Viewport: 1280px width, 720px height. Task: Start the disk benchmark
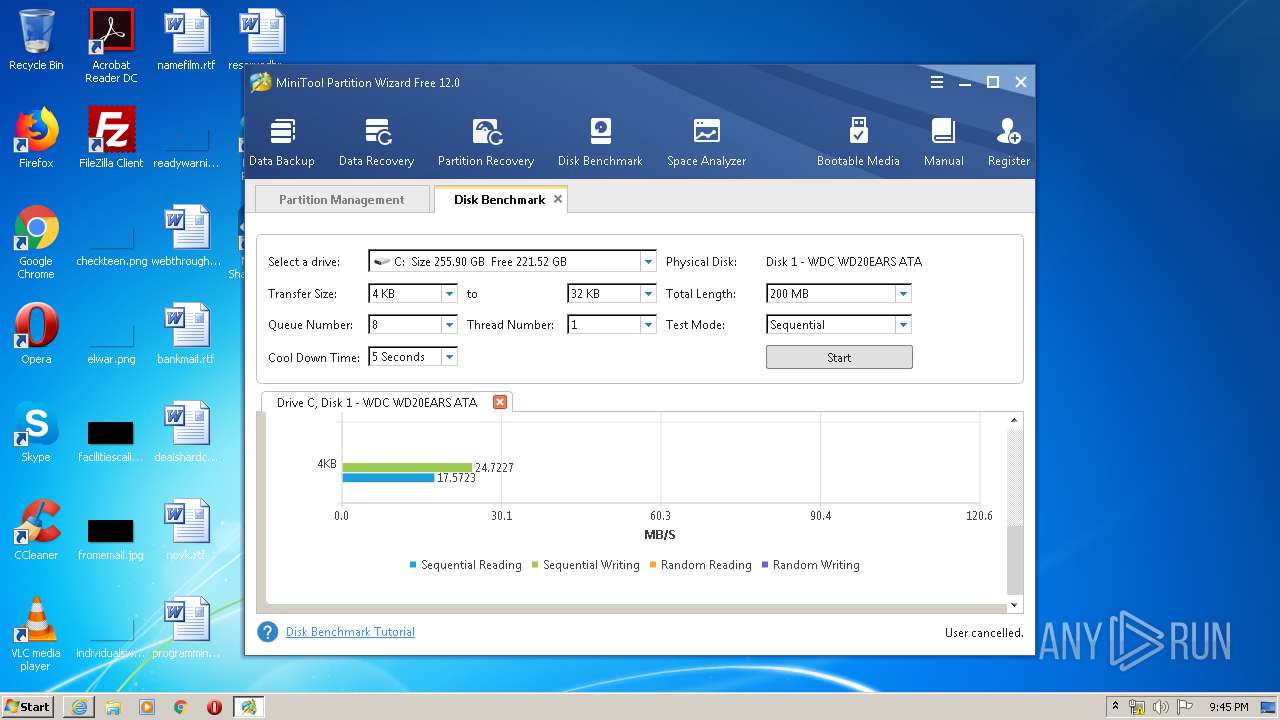pyautogui.click(x=839, y=357)
